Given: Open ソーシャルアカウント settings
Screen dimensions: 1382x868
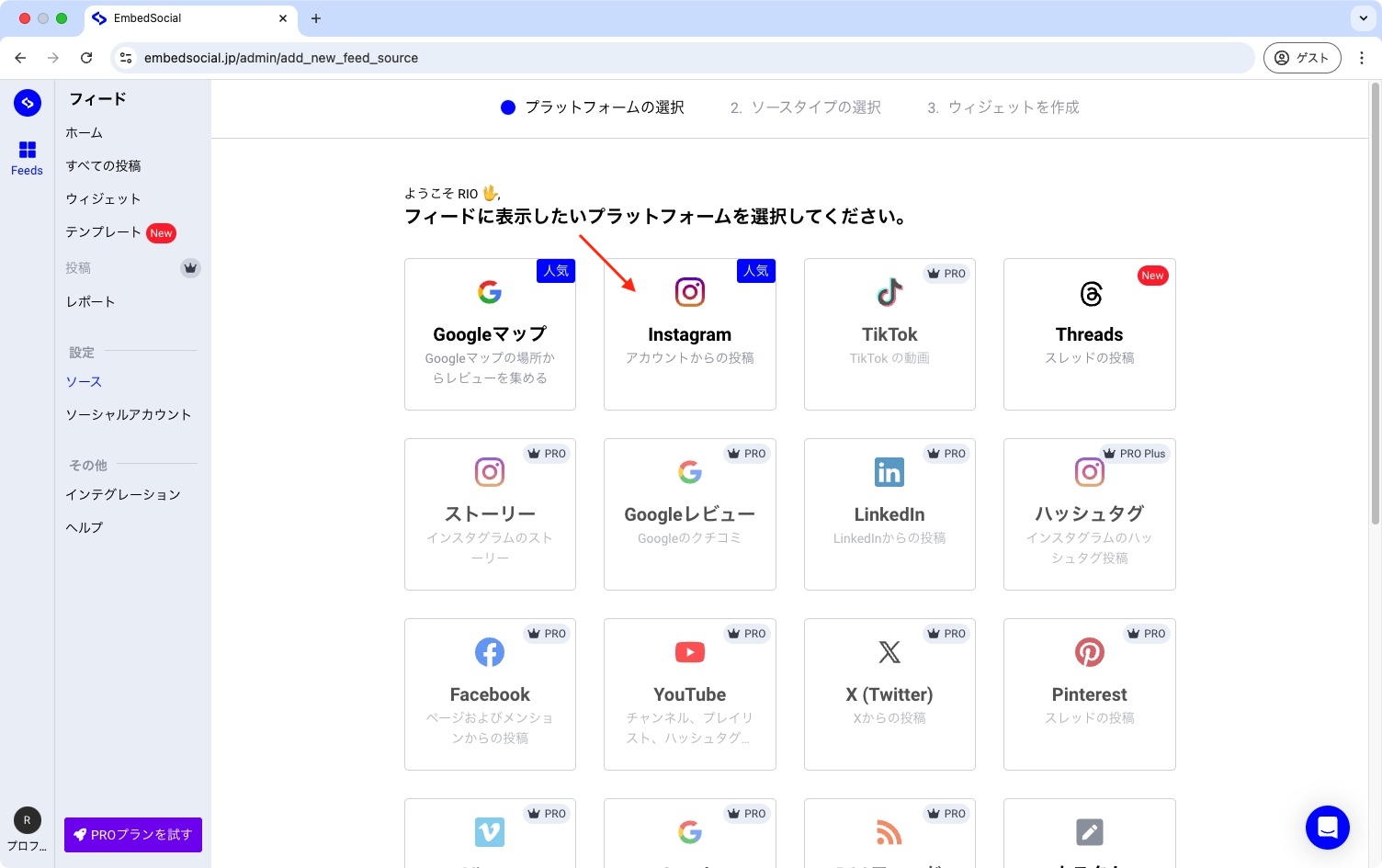Looking at the screenshot, I should [129, 415].
